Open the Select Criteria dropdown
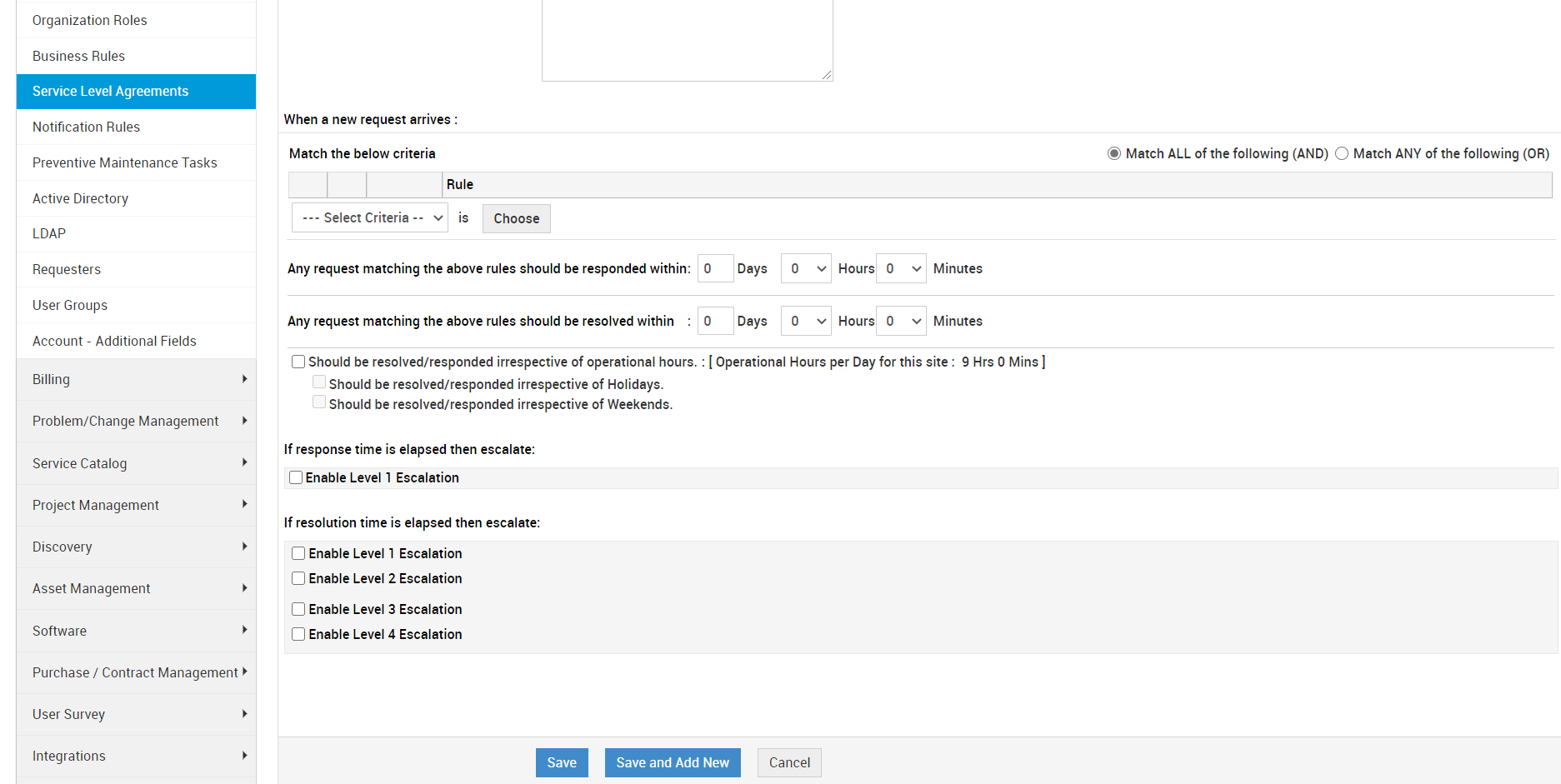The width and height of the screenshot is (1561, 784). point(370,218)
